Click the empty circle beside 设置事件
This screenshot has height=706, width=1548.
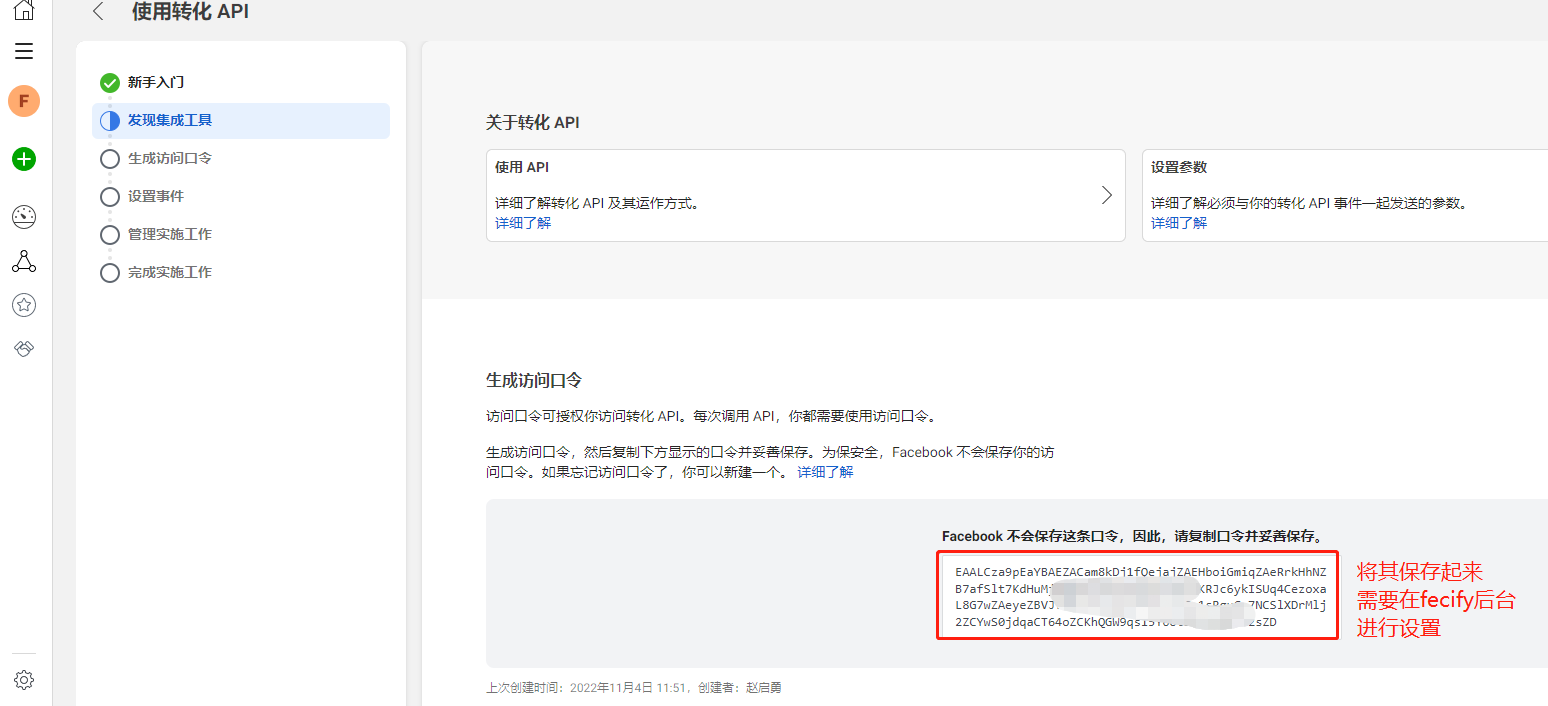click(x=110, y=197)
